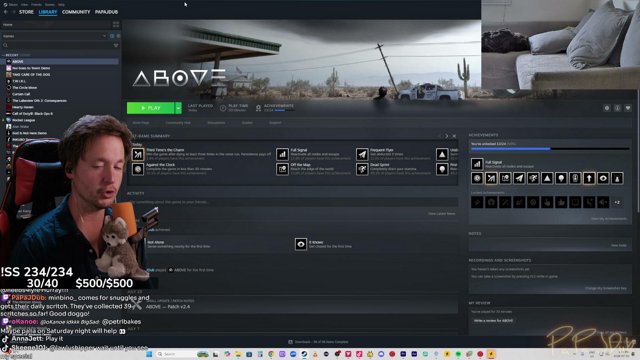Click eye icon in unlocked achievements row

(x=603, y=178)
